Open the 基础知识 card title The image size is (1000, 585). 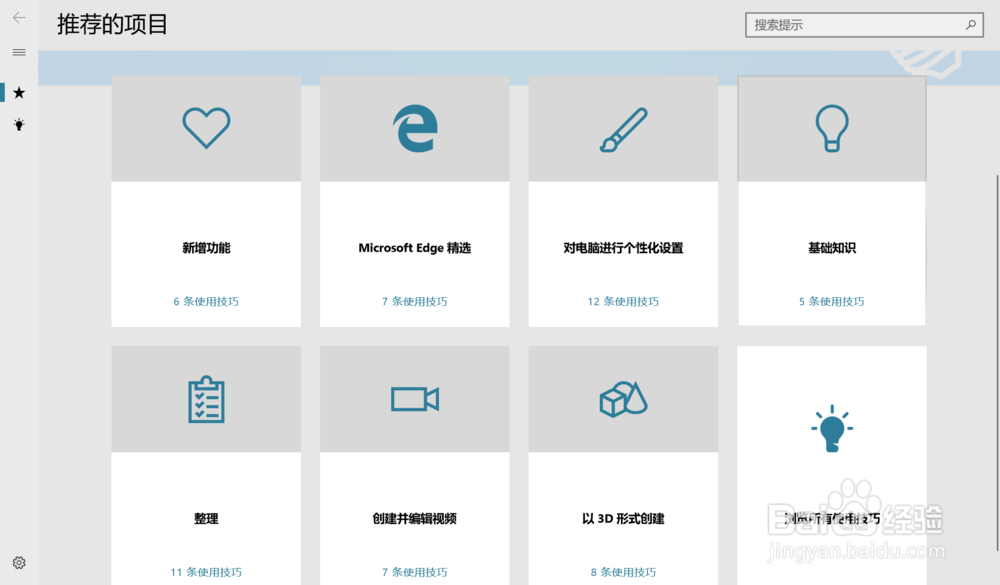832,248
